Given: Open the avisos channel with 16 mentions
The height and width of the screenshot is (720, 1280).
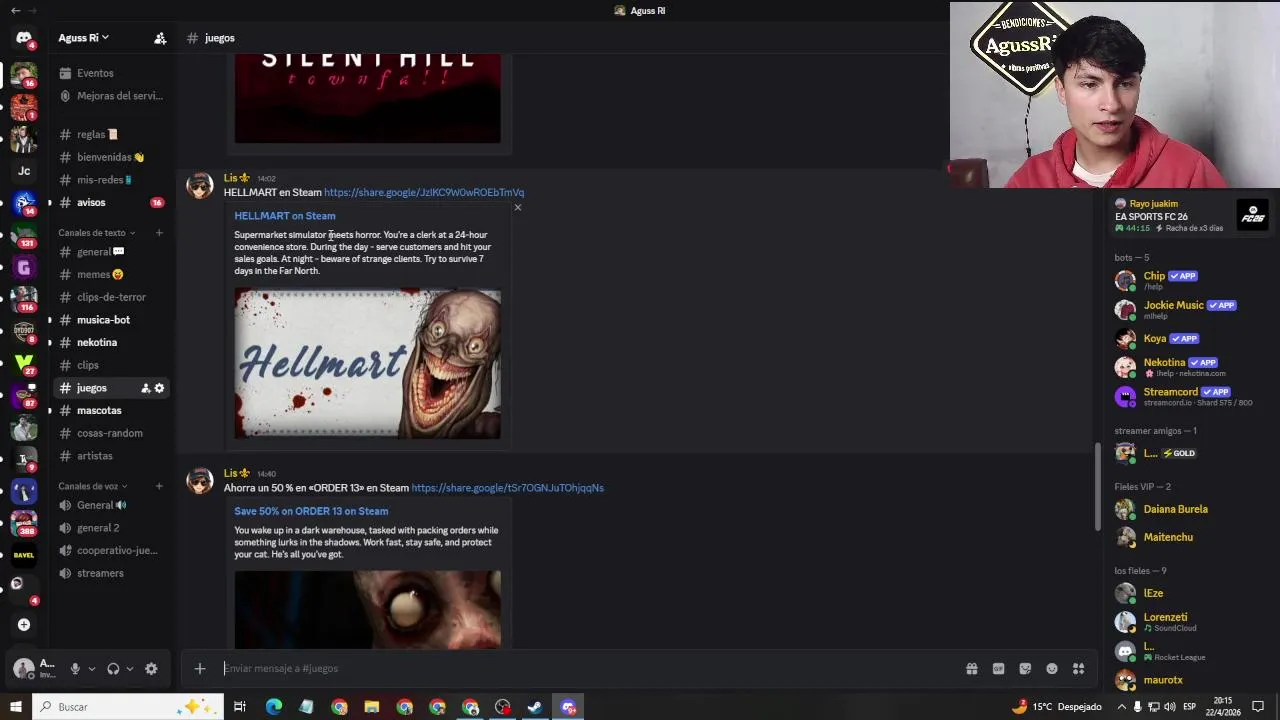Looking at the screenshot, I should [x=110, y=203].
